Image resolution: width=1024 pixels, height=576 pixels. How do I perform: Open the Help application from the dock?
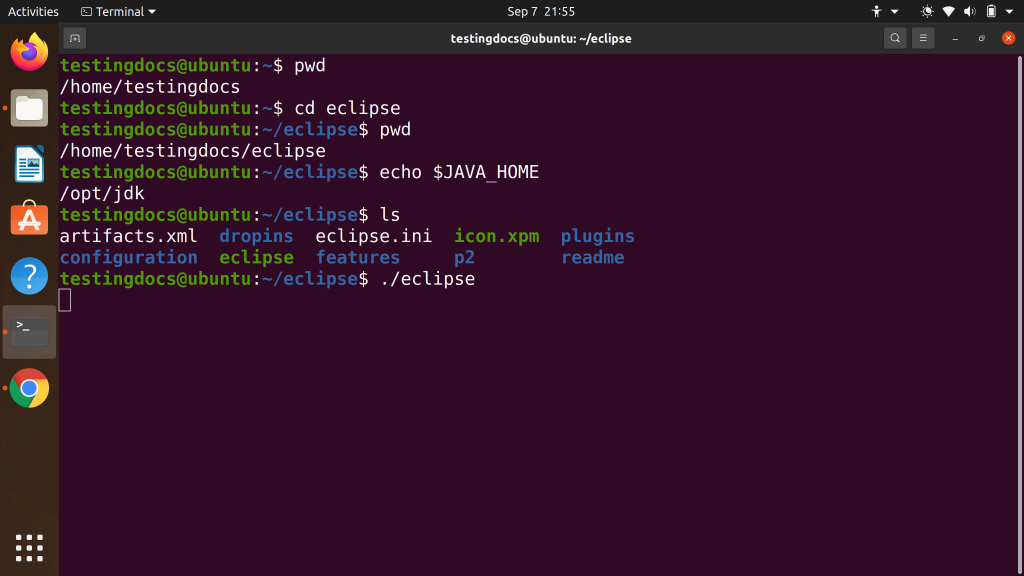coord(29,273)
